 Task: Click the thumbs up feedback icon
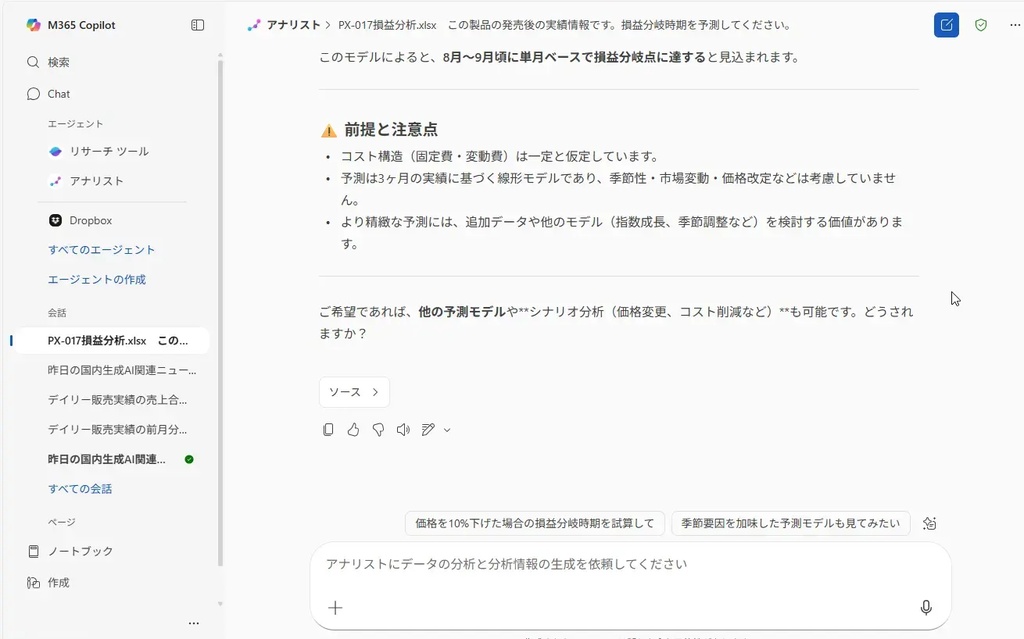pyautogui.click(x=353, y=430)
